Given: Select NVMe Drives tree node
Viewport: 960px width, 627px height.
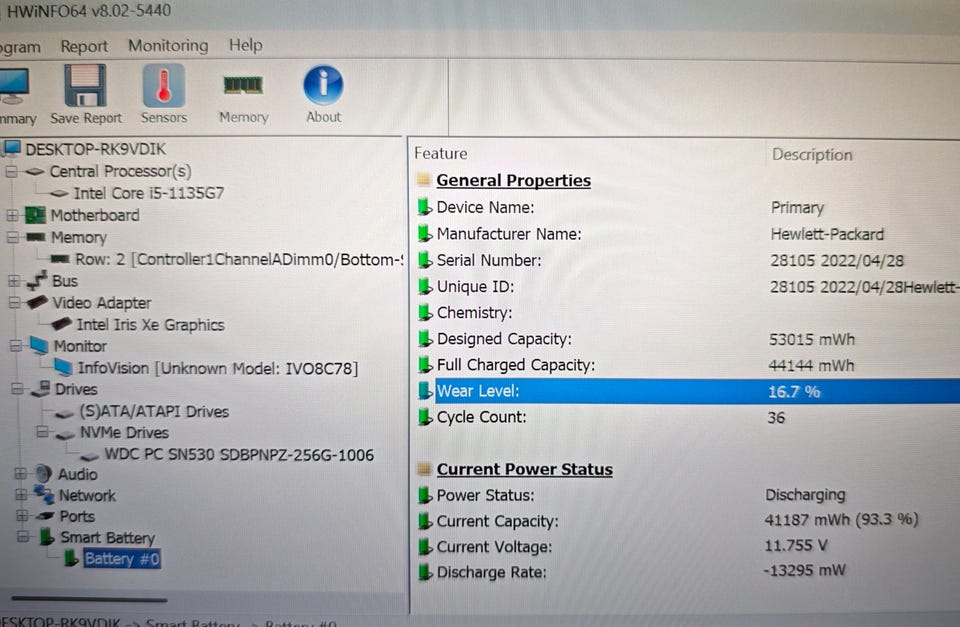Looking at the screenshot, I should point(124,433).
